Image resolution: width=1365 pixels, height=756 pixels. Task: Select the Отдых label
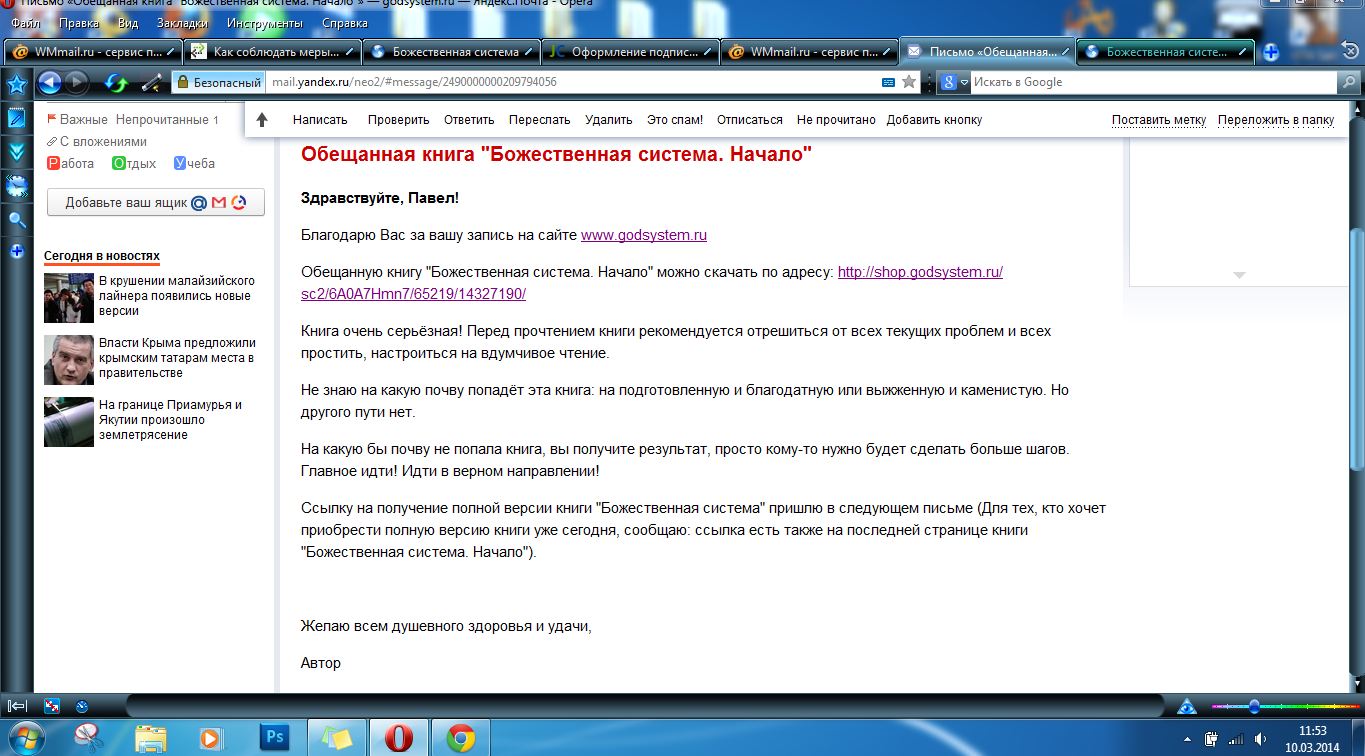[x=134, y=164]
